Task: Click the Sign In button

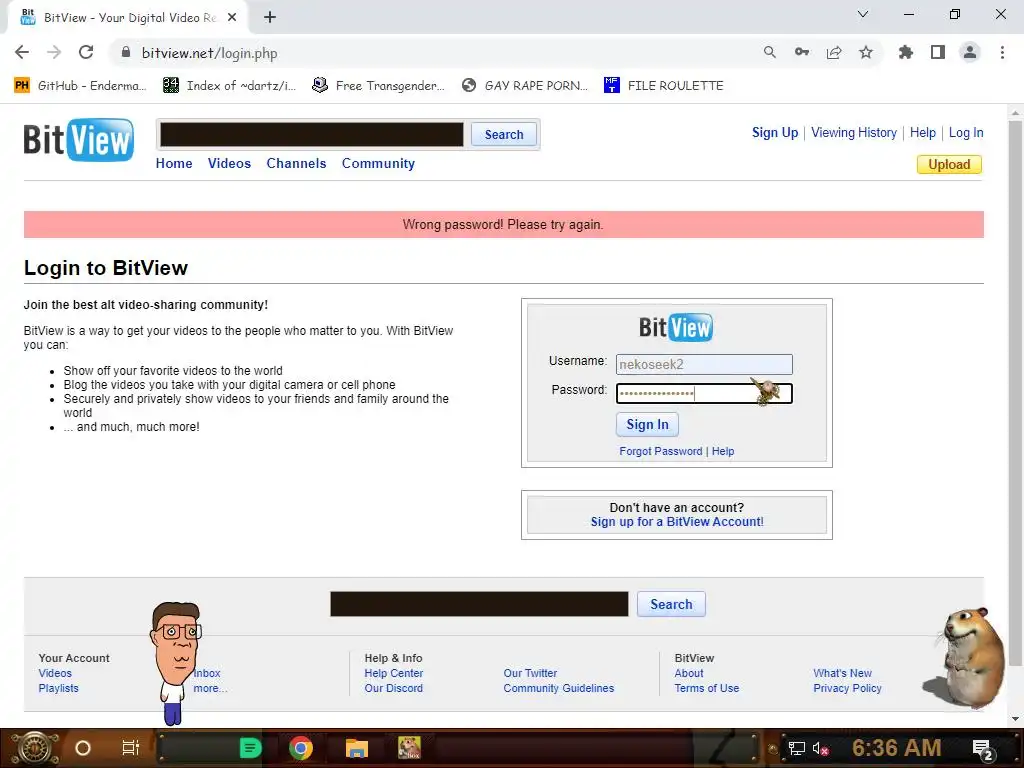Action: click(647, 424)
